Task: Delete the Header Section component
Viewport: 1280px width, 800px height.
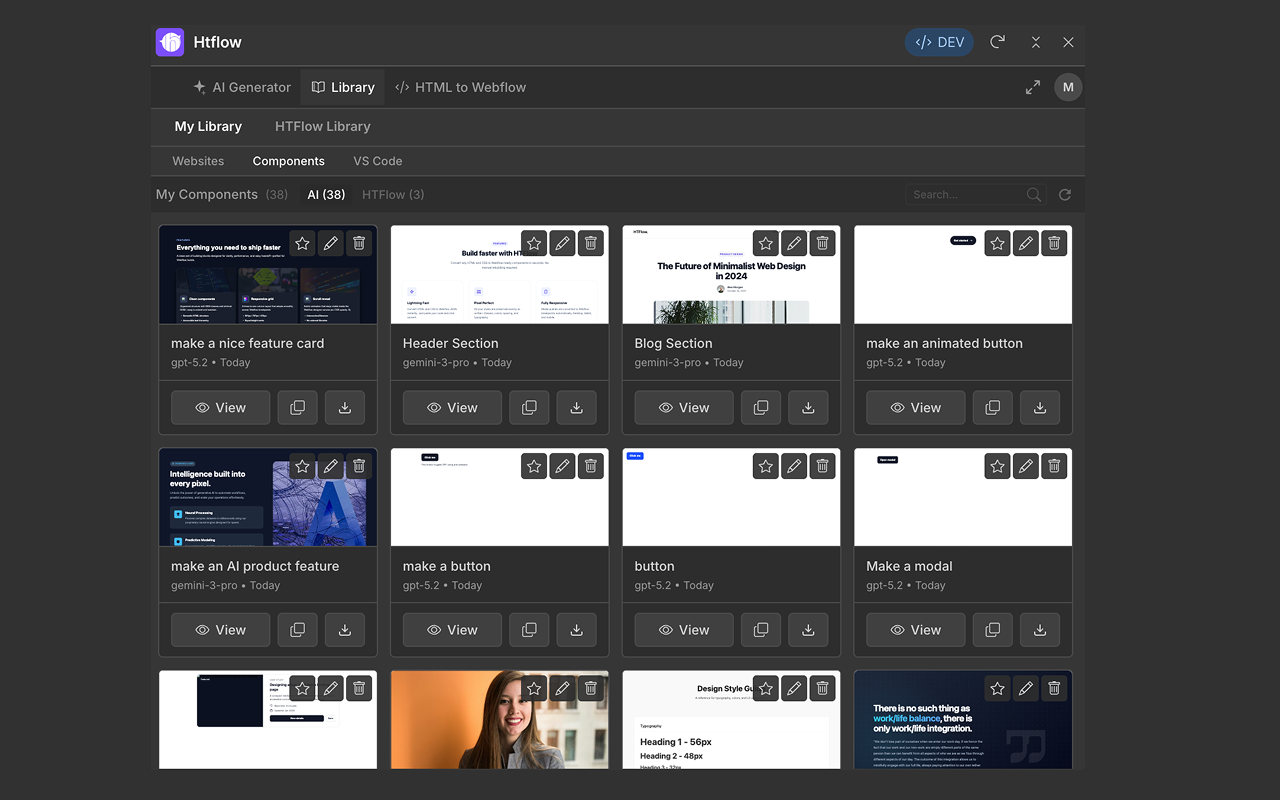Action: (591, 243)
